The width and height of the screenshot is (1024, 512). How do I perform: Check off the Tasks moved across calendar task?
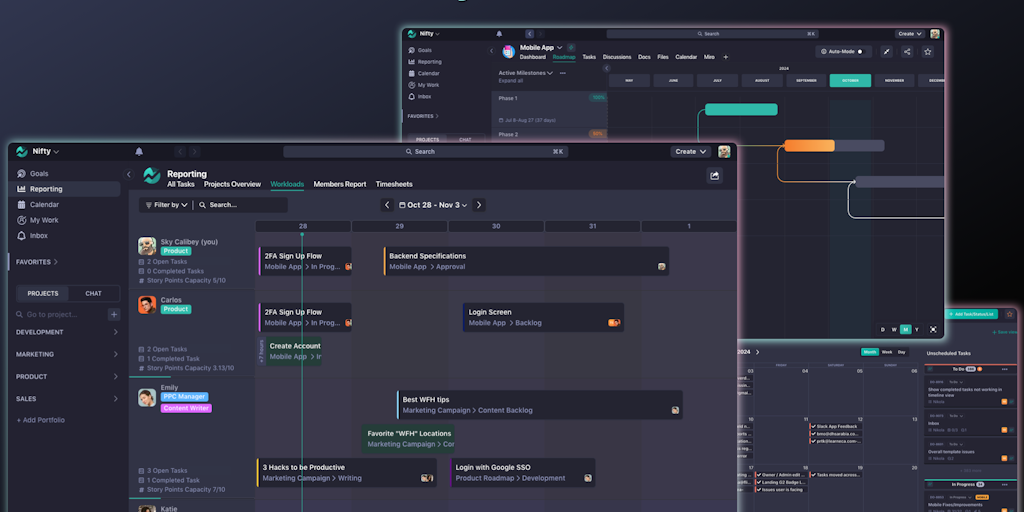(814, 475)
